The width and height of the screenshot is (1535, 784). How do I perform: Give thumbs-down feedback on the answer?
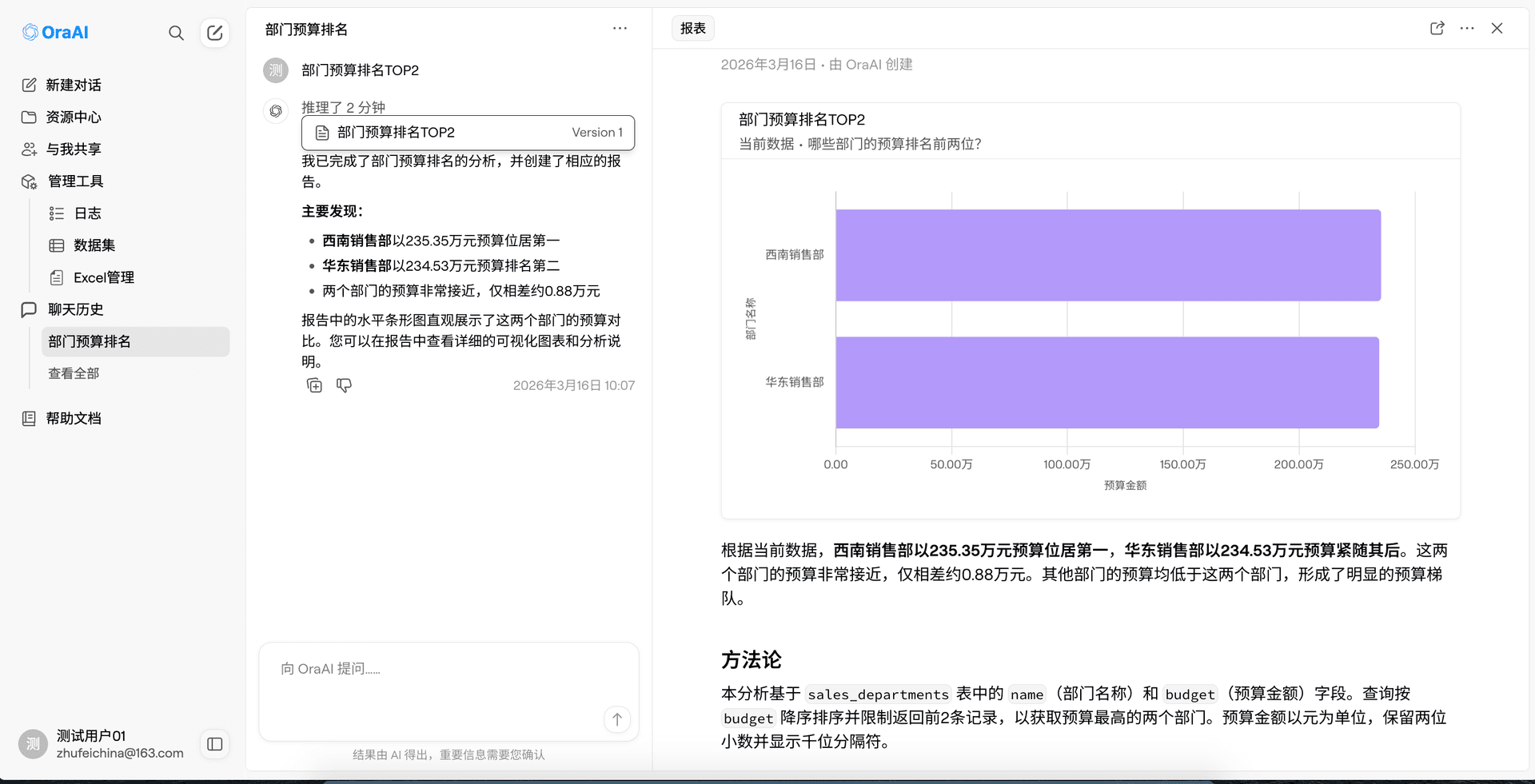click(x=344, y=385)
